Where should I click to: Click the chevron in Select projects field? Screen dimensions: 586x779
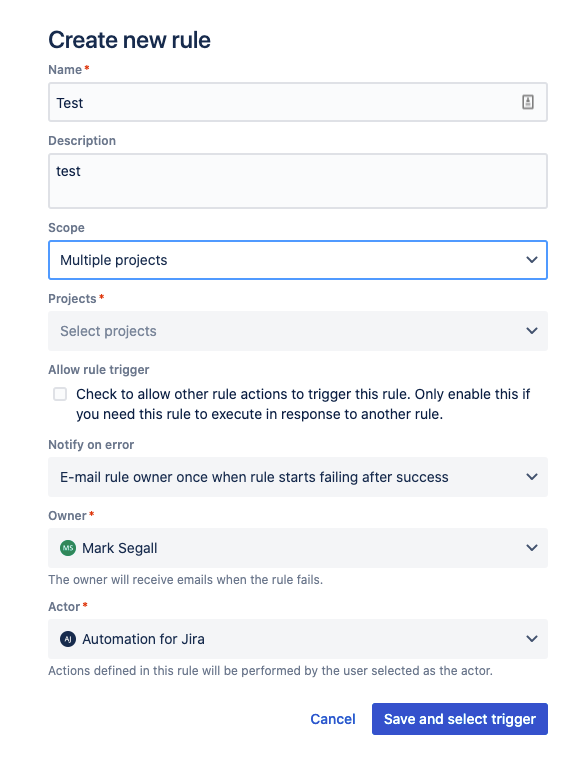(x=532, y=331)
